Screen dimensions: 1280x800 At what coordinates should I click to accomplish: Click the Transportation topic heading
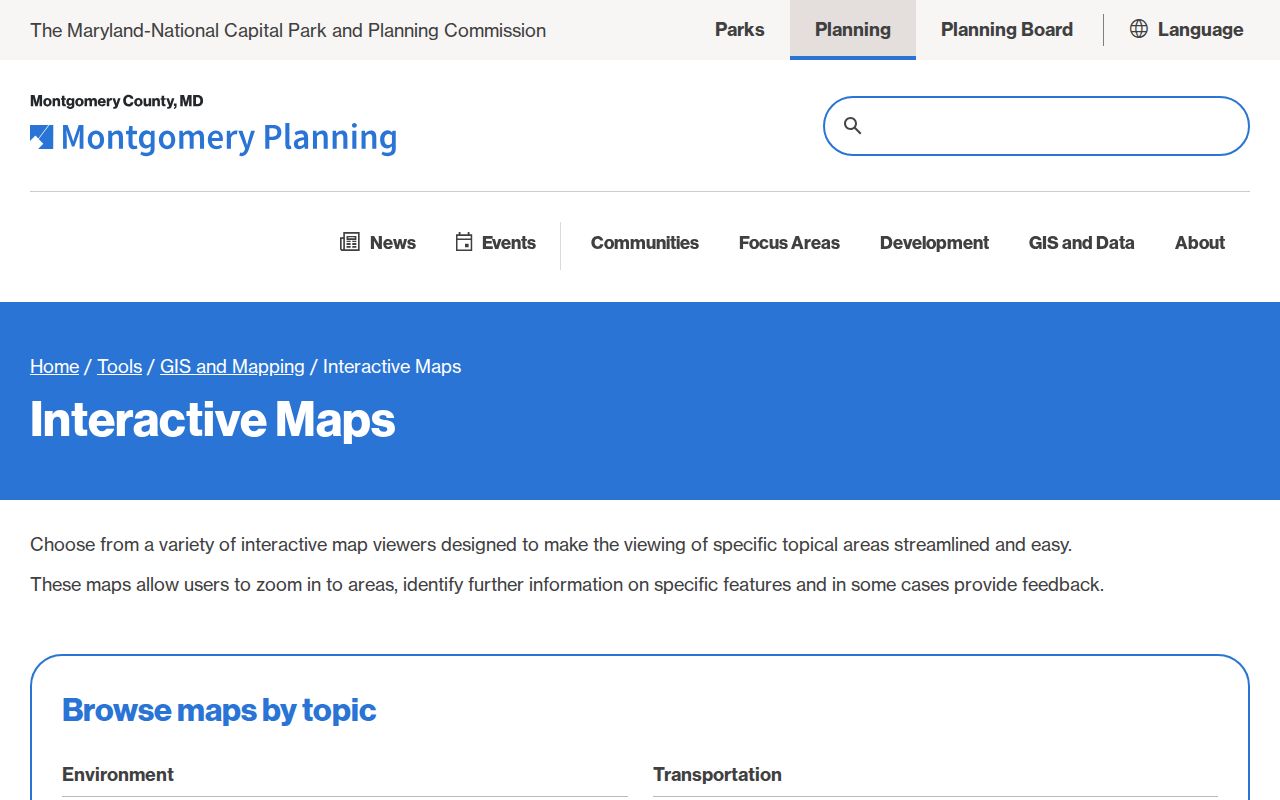(718, 774)
